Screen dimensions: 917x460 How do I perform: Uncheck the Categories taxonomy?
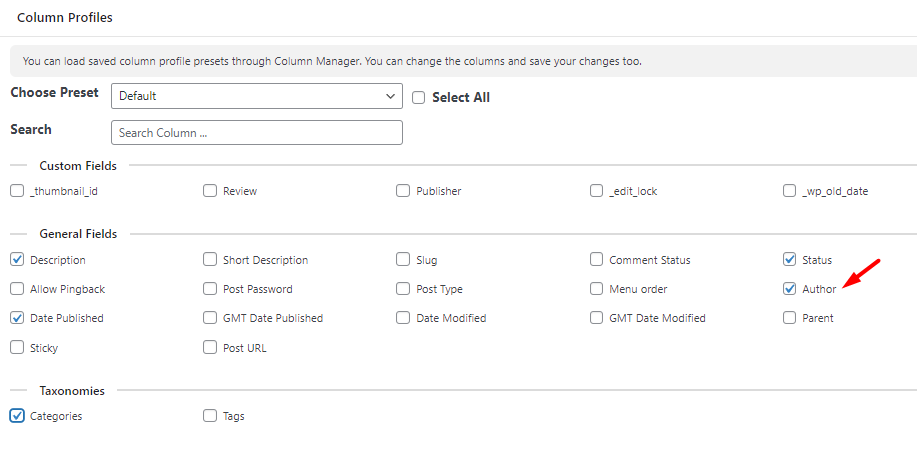[x=17, y=416]
